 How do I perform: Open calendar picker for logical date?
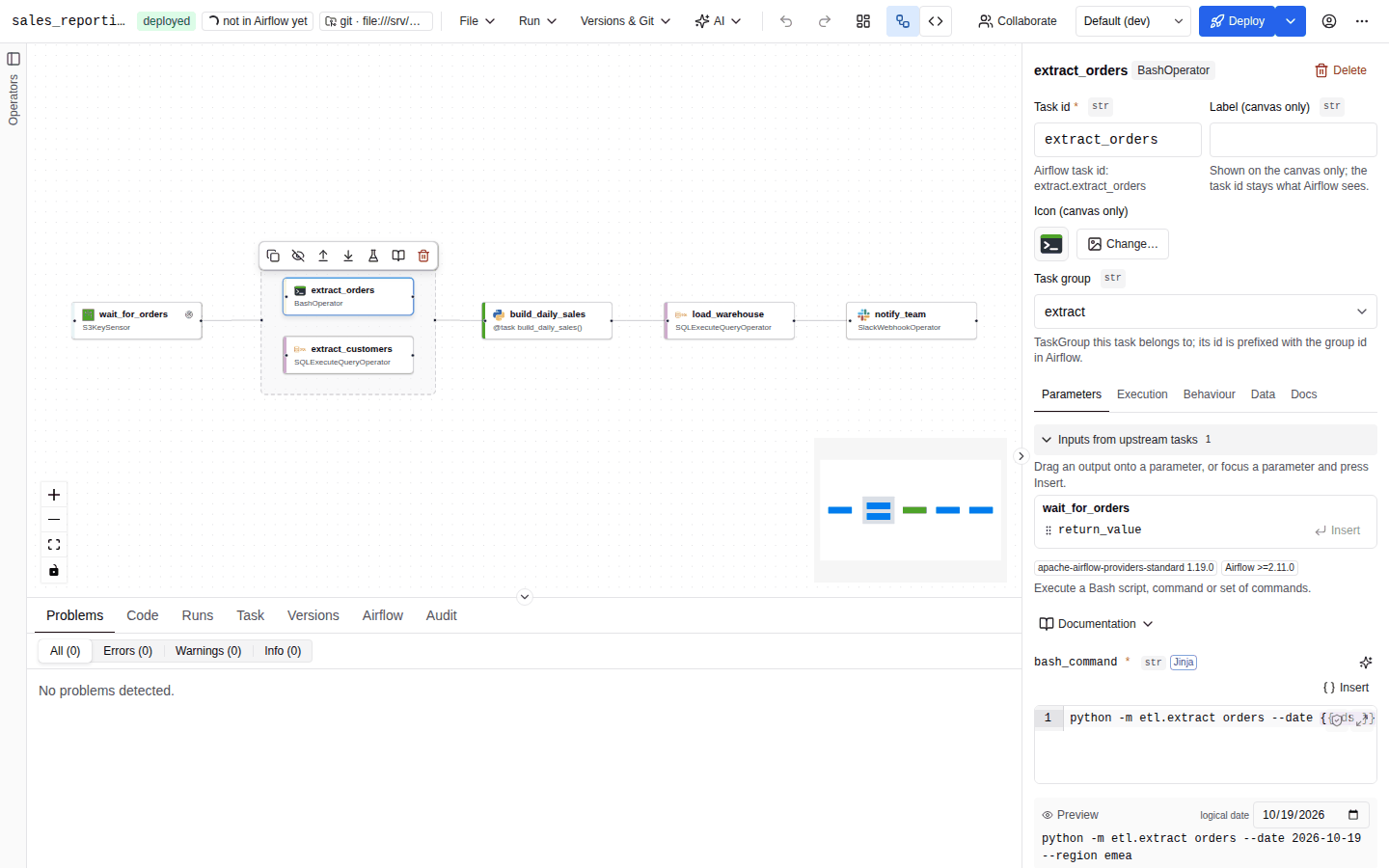1353,815
